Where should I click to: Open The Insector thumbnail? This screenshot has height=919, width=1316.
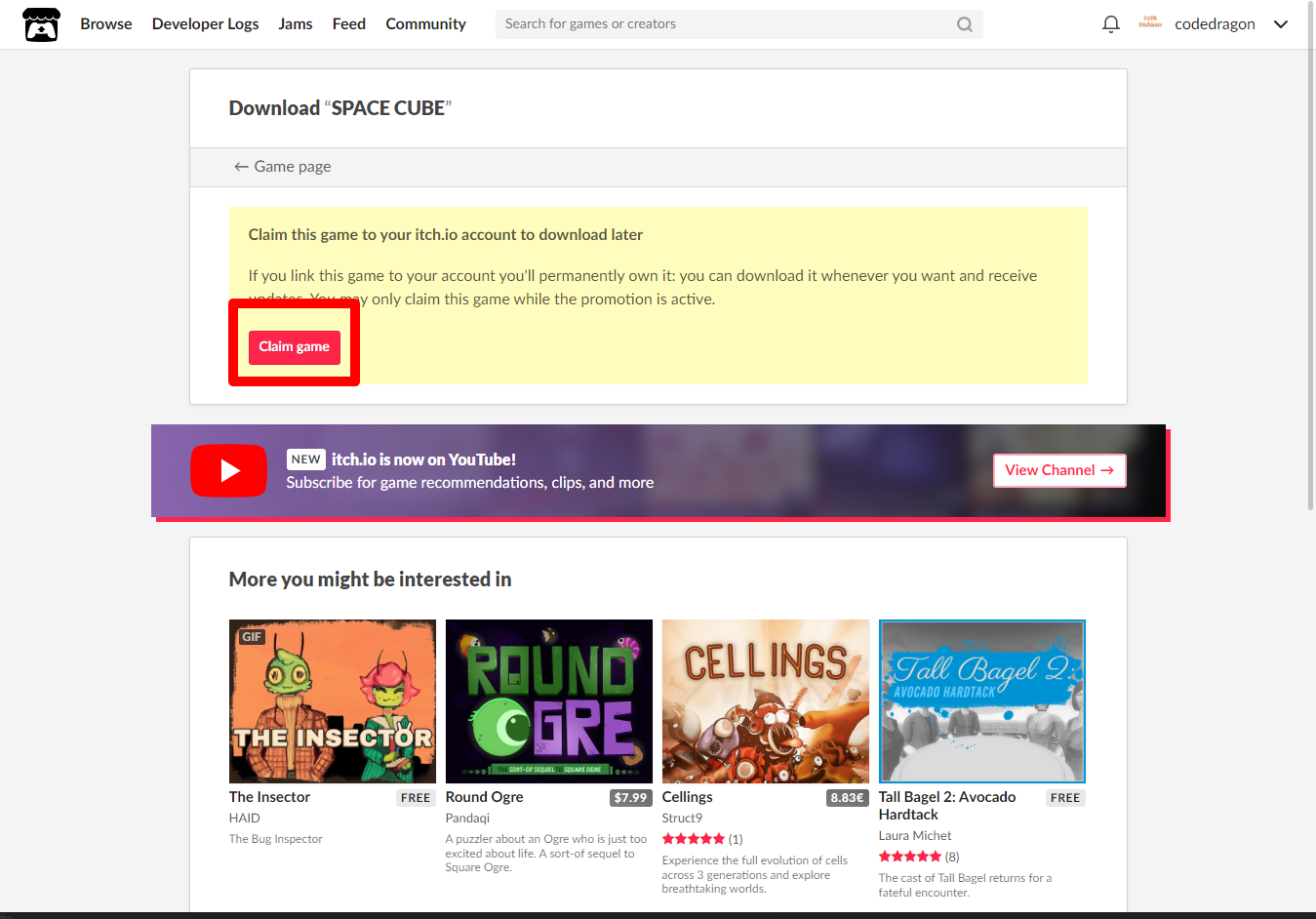tap(333, 701)
